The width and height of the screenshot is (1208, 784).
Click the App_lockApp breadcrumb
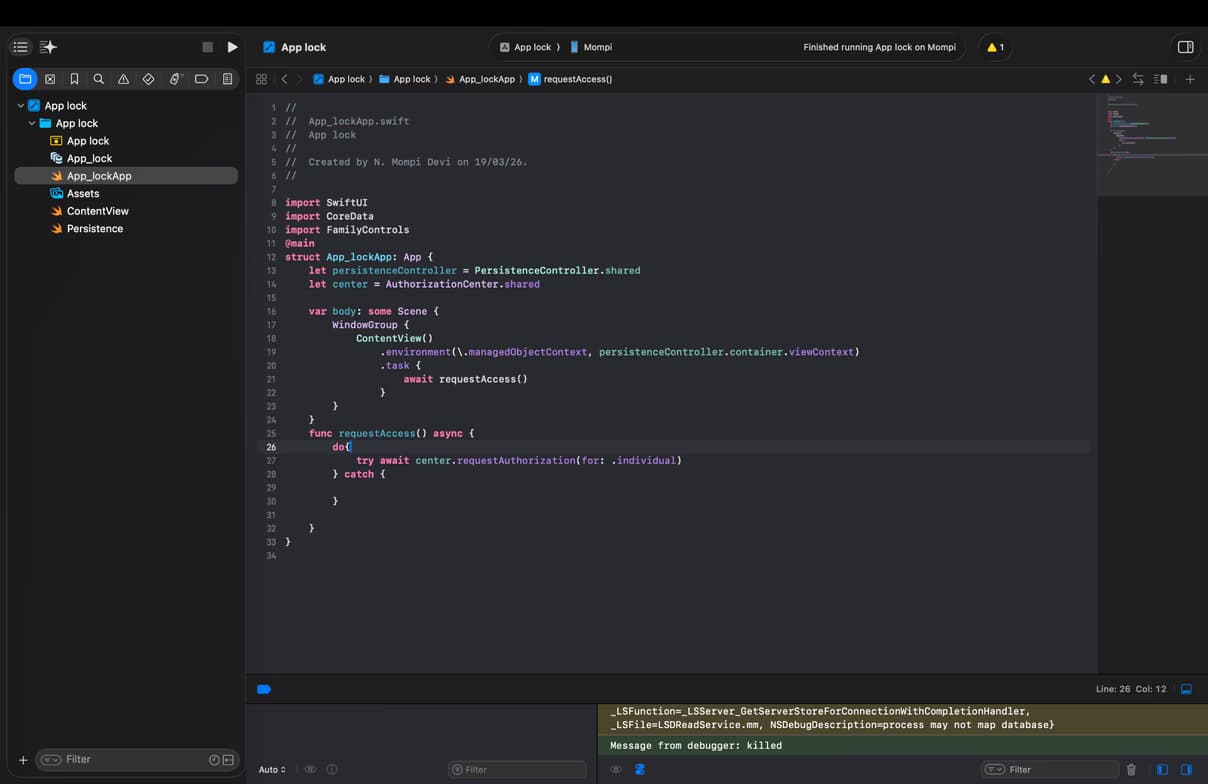coord(480,79)
